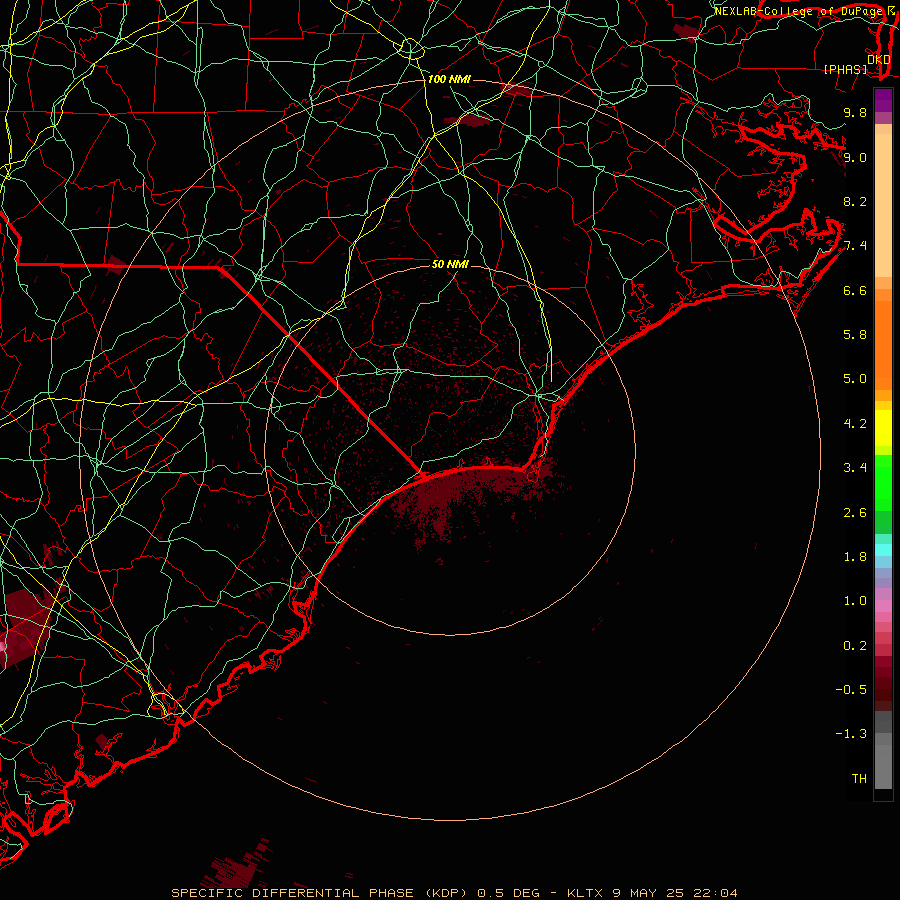The height and width of the screenshot is (900, 900).
Task: Click the 8.2 legend value
Action: pos(855,202)
